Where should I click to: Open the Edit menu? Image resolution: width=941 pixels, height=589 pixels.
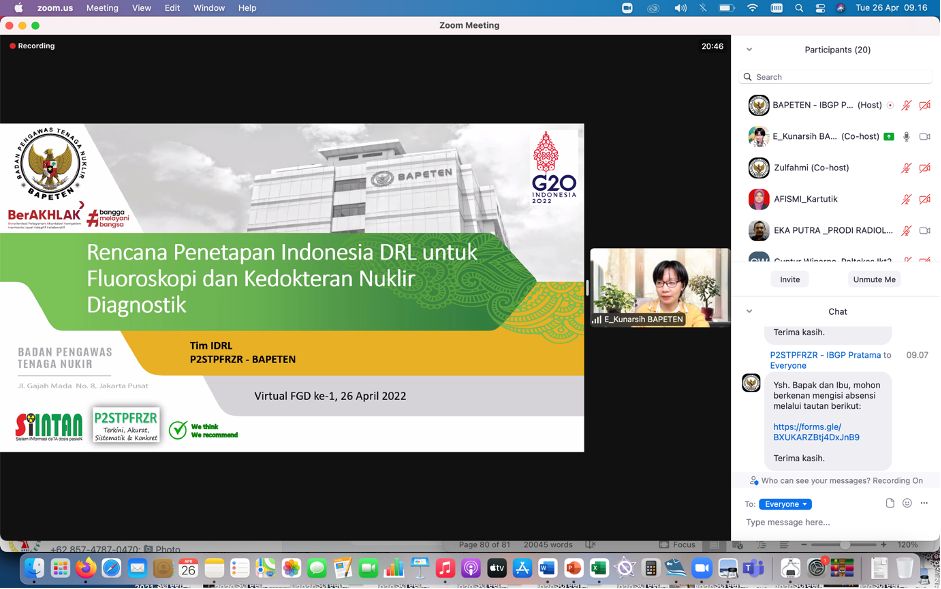tap(172, 8)
